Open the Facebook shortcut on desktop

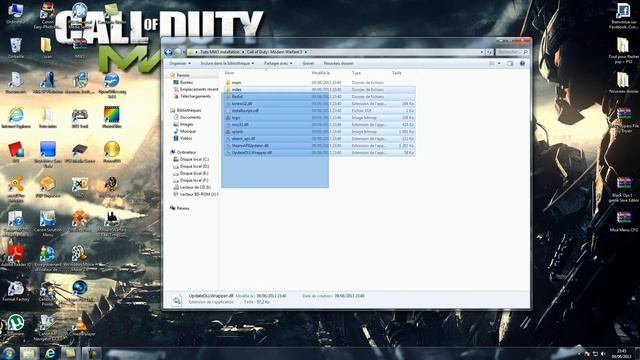click(623, 16)
